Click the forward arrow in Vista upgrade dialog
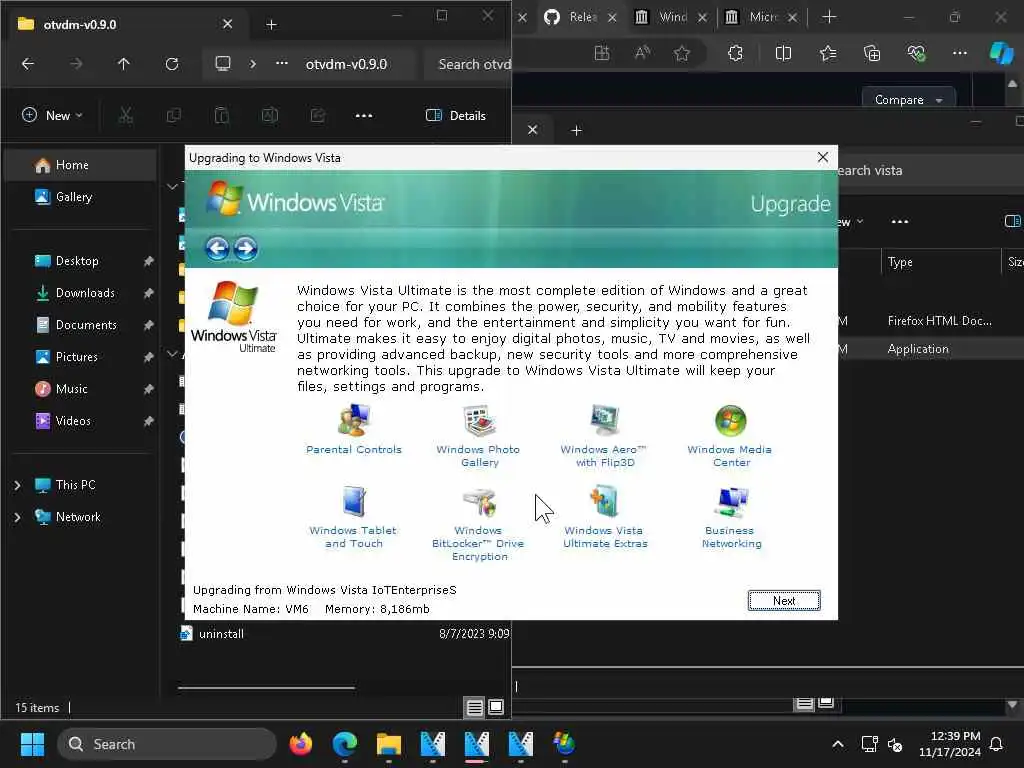 246,249
